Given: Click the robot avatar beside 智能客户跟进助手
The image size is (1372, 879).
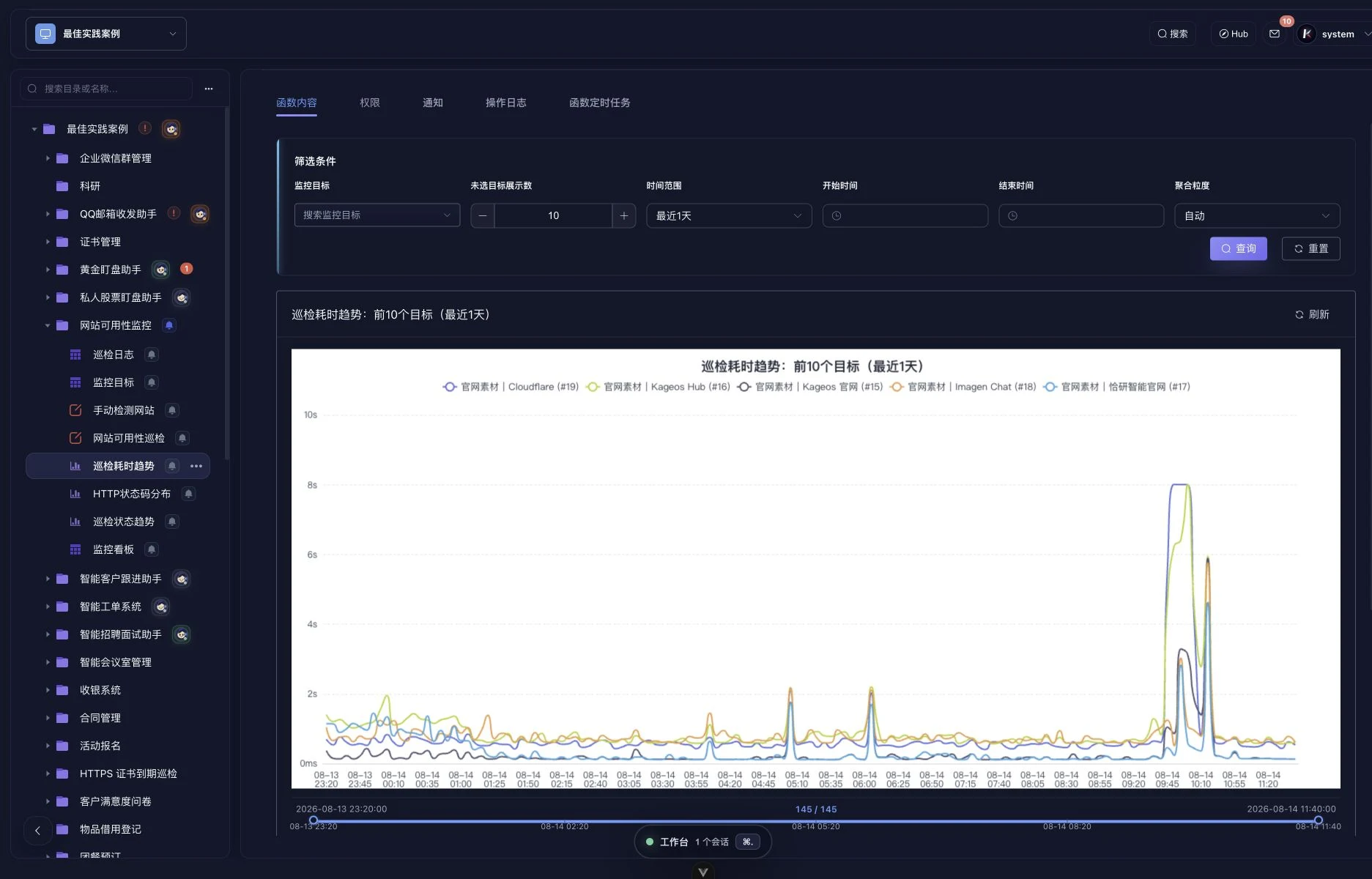Looking at the screenshot, I should 182,579.
